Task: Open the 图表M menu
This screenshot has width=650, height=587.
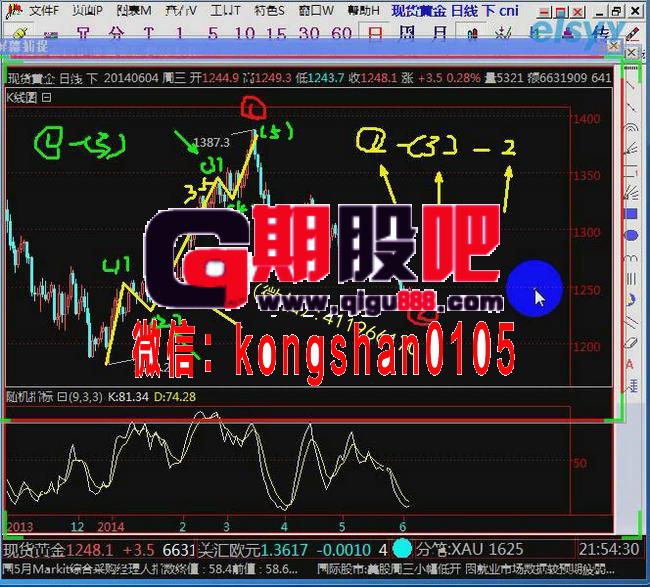Action: [x=134, y=10]
